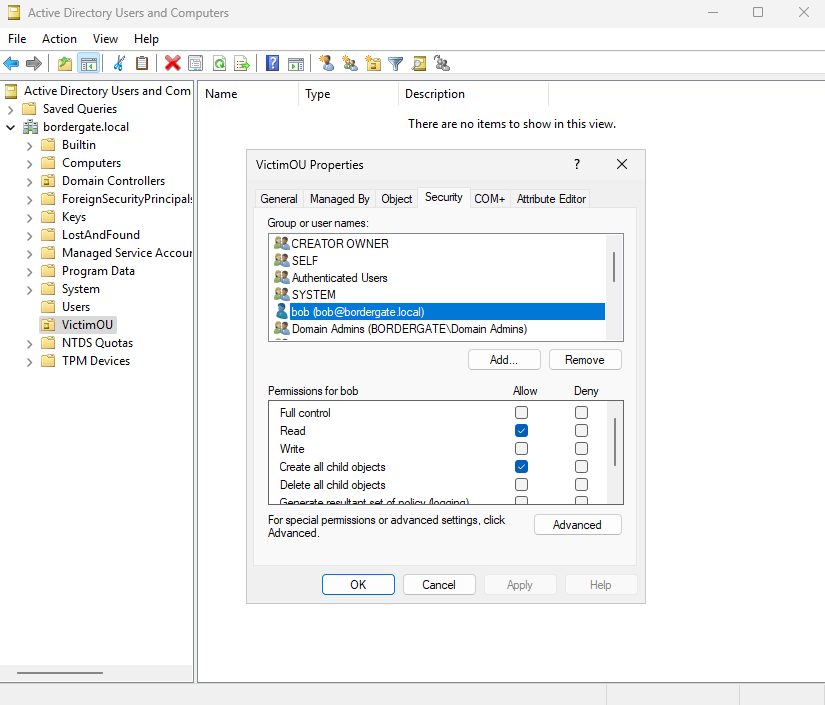Viewport: 825px width, 705px height.
Task: Click the Remove button
Action: 584,360
